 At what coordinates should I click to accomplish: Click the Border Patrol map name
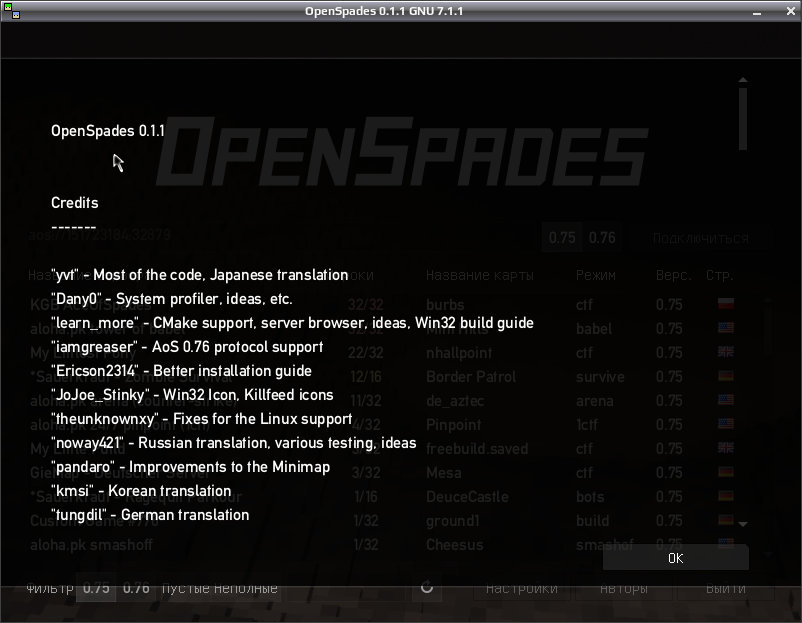click(x=471, y=377)
